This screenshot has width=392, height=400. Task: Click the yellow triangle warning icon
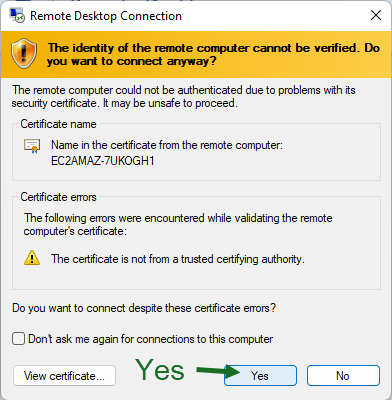pyautogui.click(x=32, y=258)
